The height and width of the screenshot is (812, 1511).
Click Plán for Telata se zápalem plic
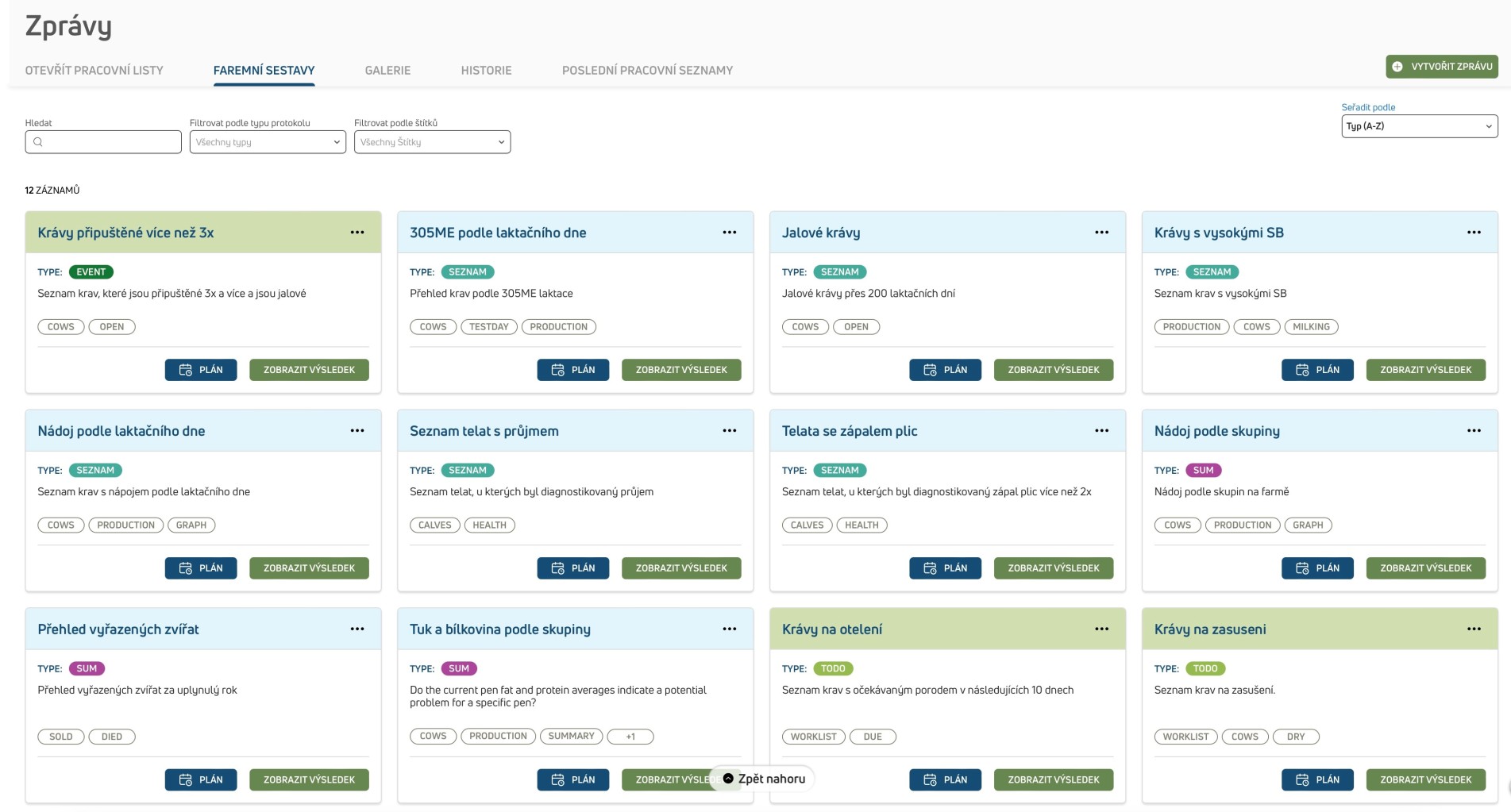(x=946, y=568)
